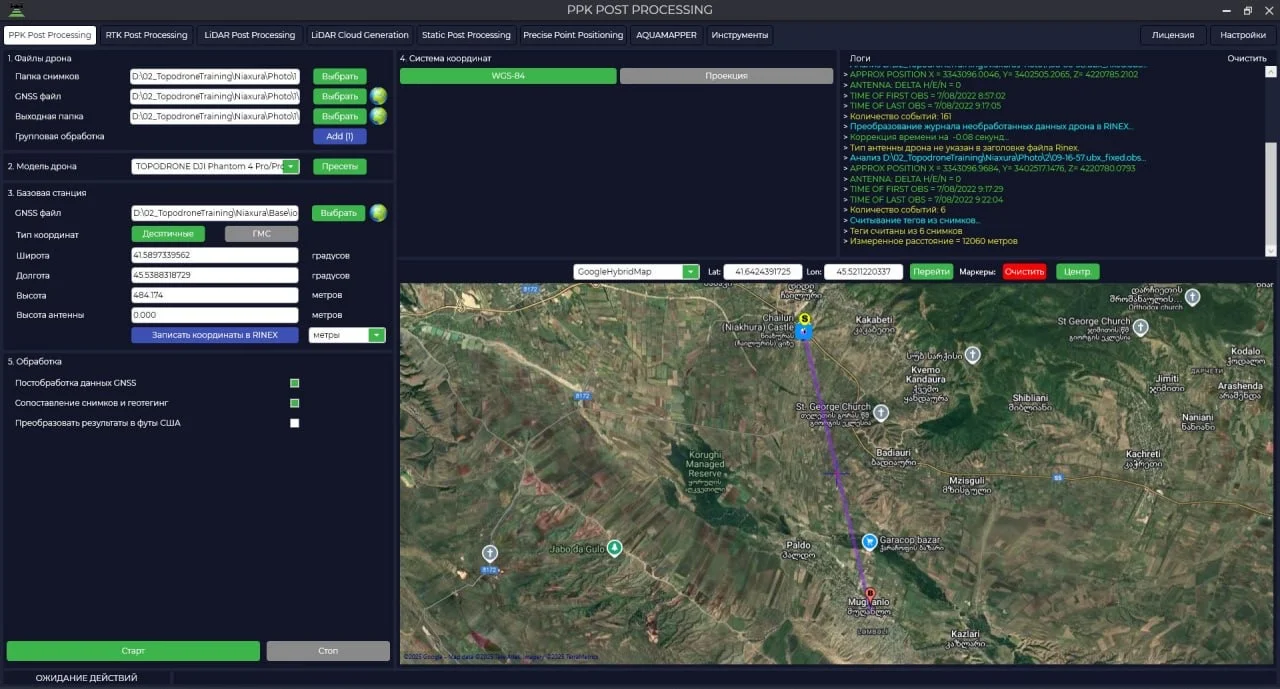Click the yellow S marker on the map
The width and height of the screenshot is (1280, 689).
click(x=804, y=318)
